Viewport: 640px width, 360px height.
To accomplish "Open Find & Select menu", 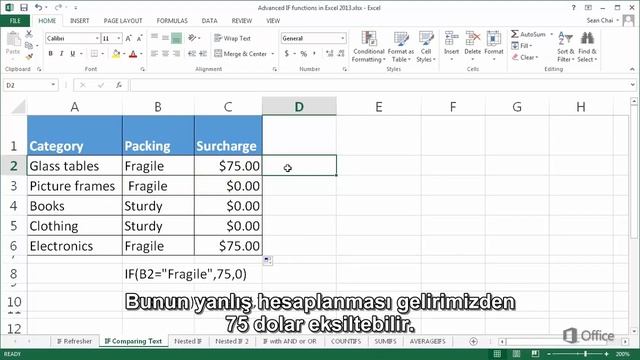I will click(x=587, y=47).
